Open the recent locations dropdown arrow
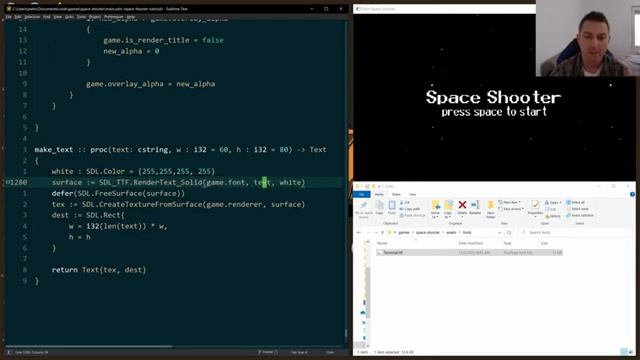This screenshot has height=360, width=640. pos(376,232)
